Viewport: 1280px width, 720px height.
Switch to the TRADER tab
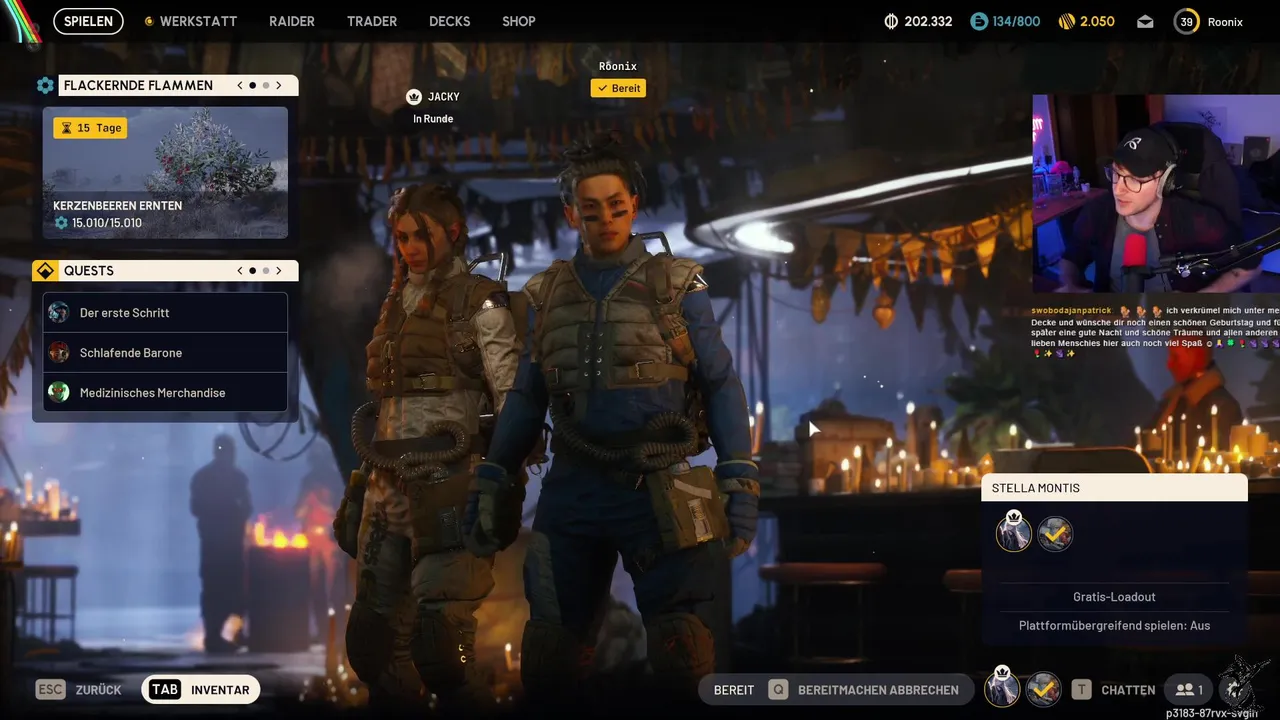pos(372,21)
